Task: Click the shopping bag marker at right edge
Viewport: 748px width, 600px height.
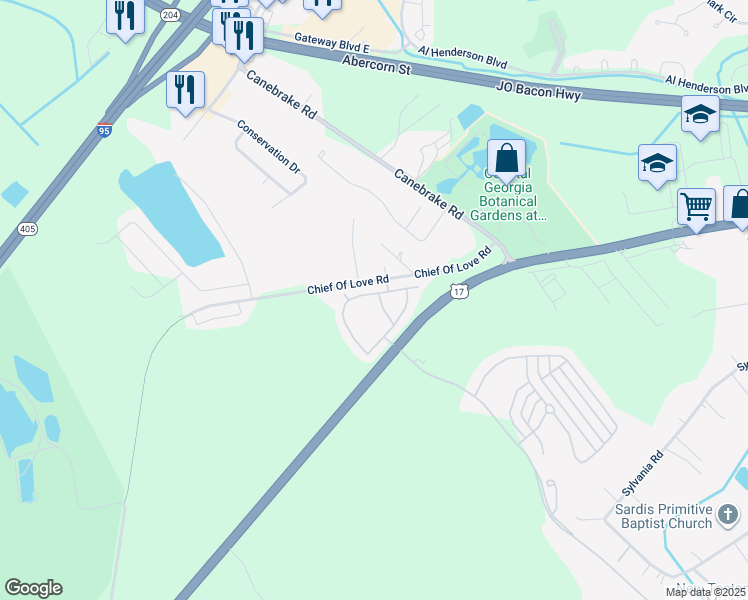Action: [738, 207]
